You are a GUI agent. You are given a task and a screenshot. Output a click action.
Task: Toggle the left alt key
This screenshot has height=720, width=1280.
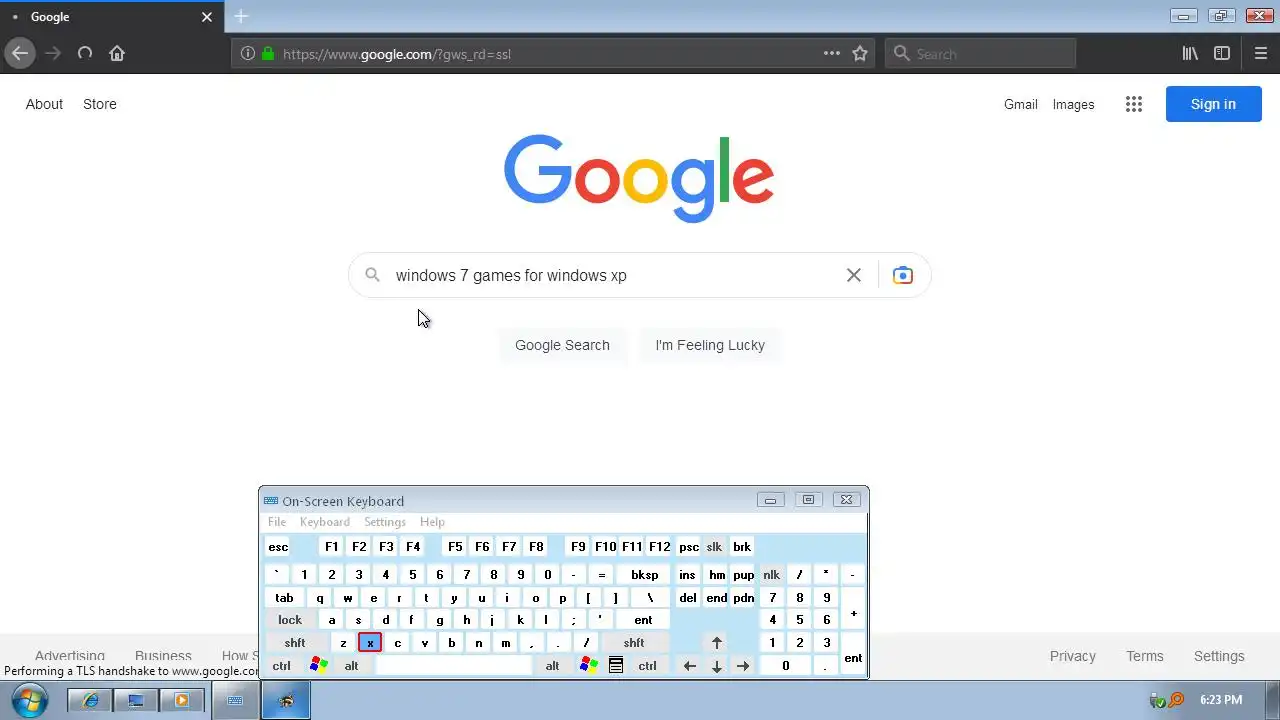[351, 666]
